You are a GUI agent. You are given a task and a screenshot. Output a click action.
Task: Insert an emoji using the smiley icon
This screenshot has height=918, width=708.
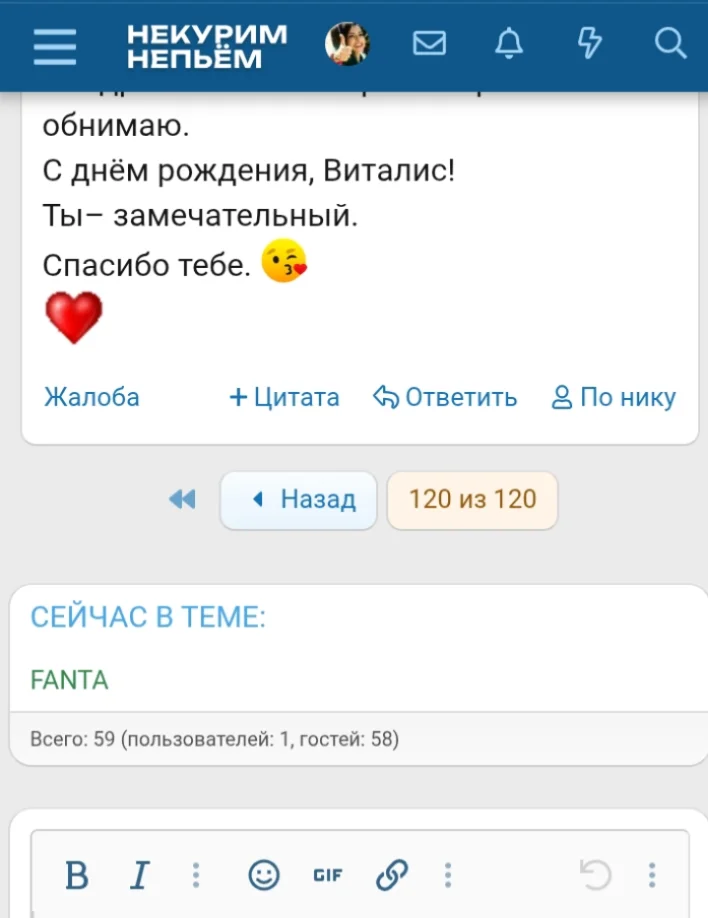pos(263,875)
